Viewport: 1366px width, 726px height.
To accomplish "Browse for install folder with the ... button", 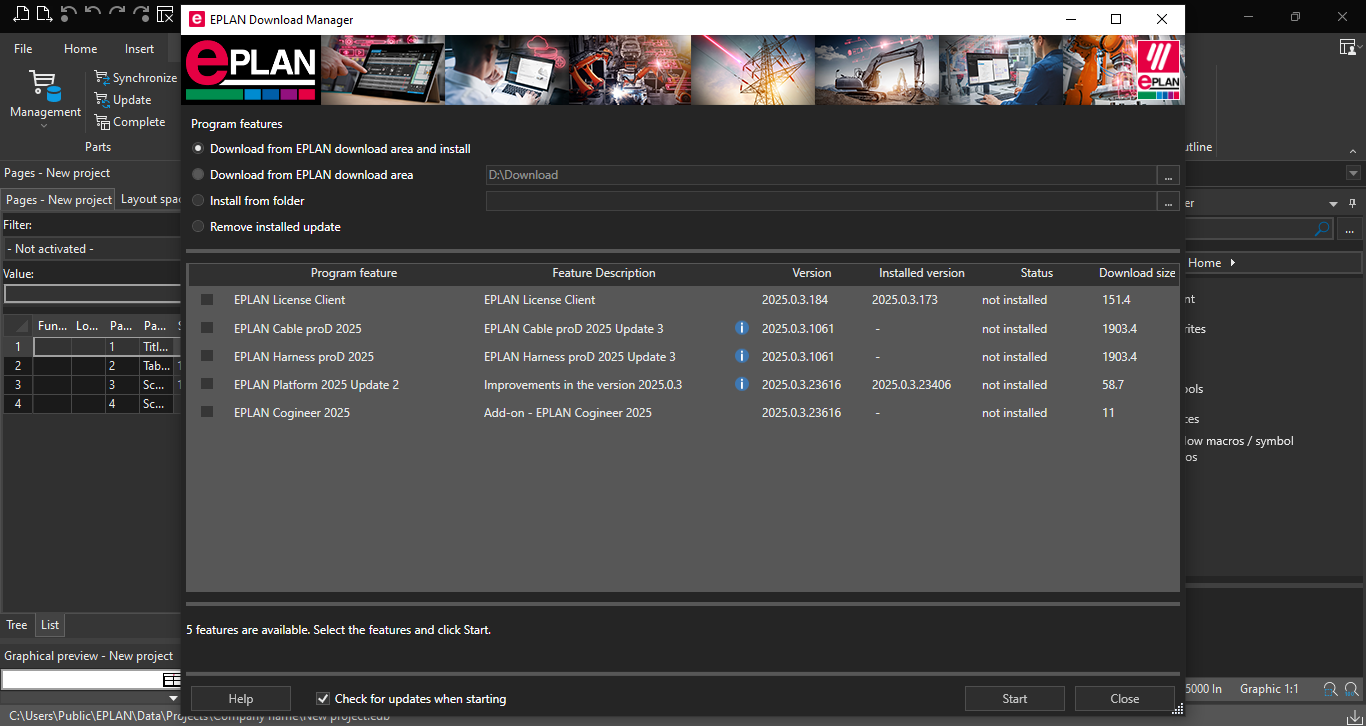I will [x=1168, y=201].
